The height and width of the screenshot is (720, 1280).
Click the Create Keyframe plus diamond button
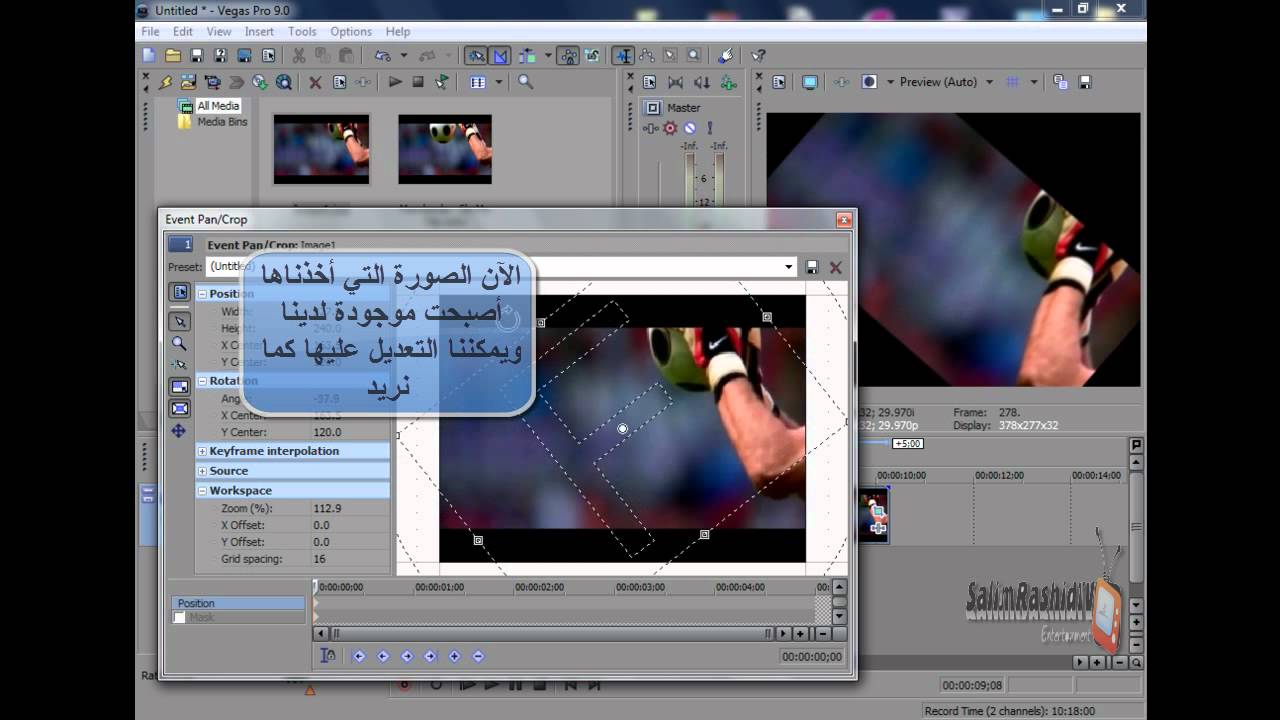(x=454, y=657)
